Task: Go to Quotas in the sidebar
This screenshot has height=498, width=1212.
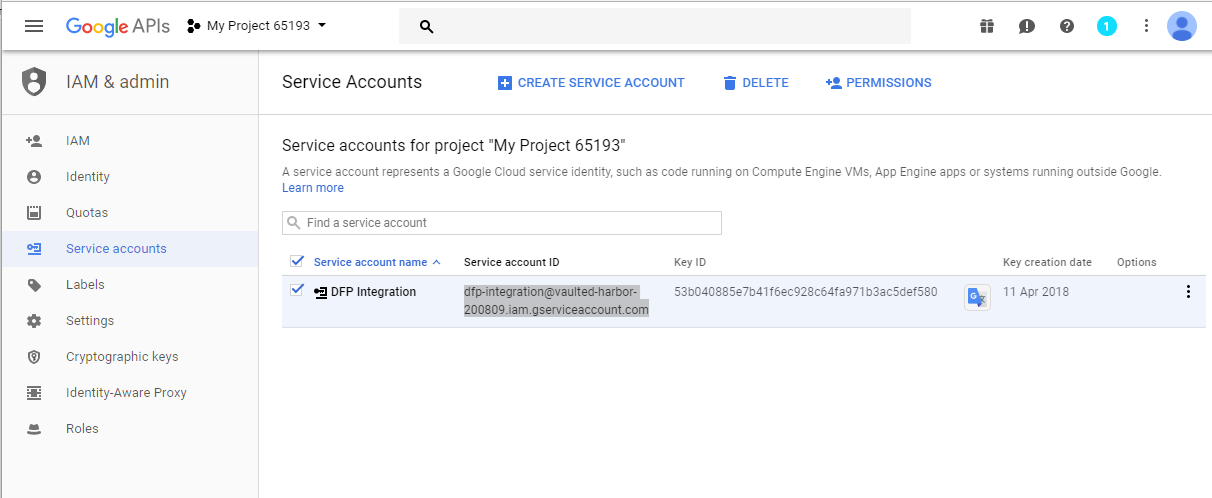Action: (87, 213)
